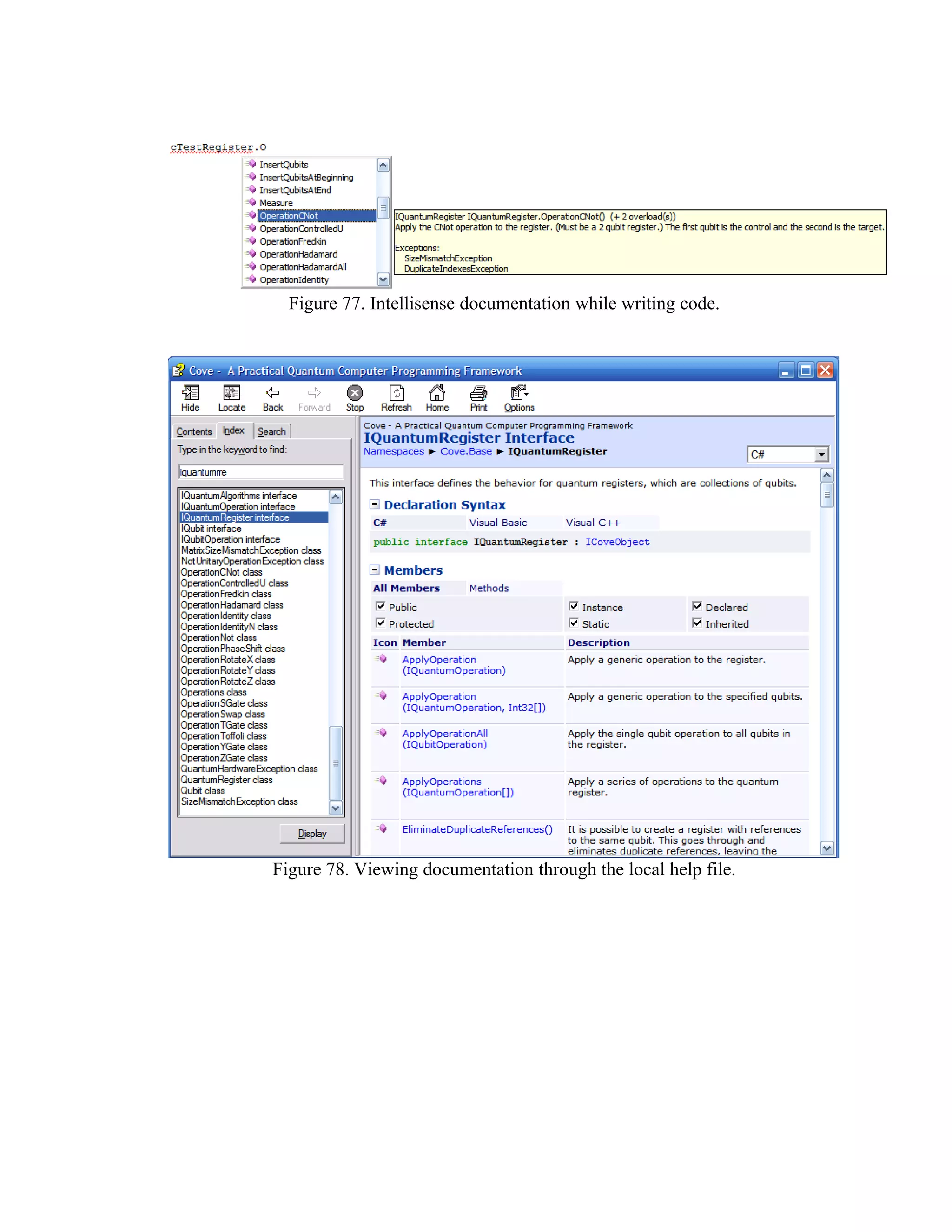Refresh the help page
The image size is (952, 1232).
click(x=397, y=397)
